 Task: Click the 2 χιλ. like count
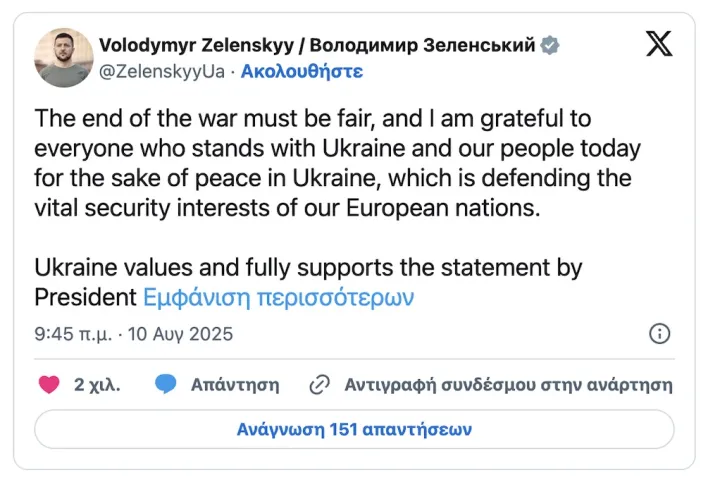pyautogui.click(x=97, y=385)
